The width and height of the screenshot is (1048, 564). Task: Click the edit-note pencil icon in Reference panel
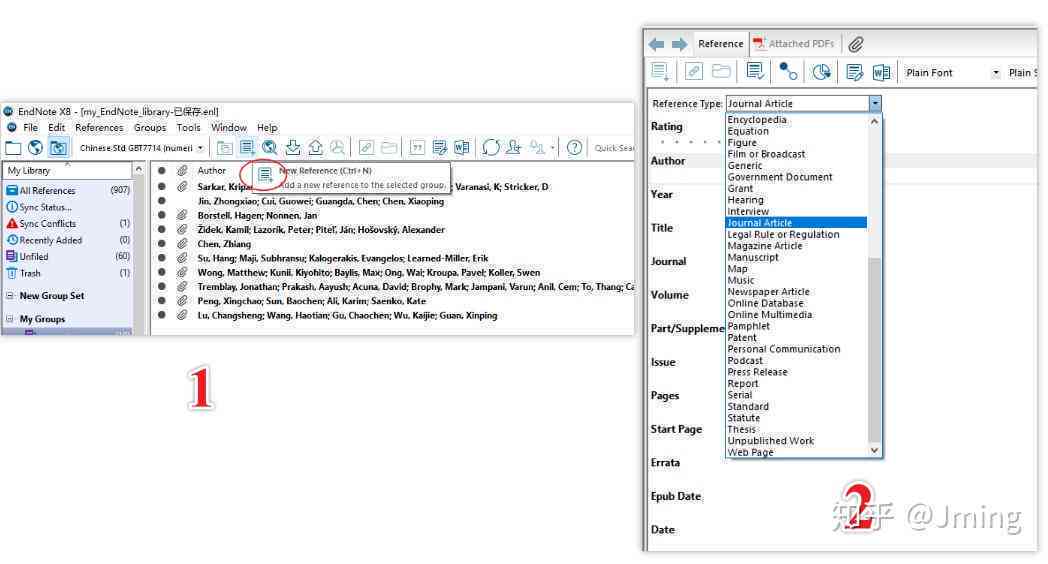point(854,72)
